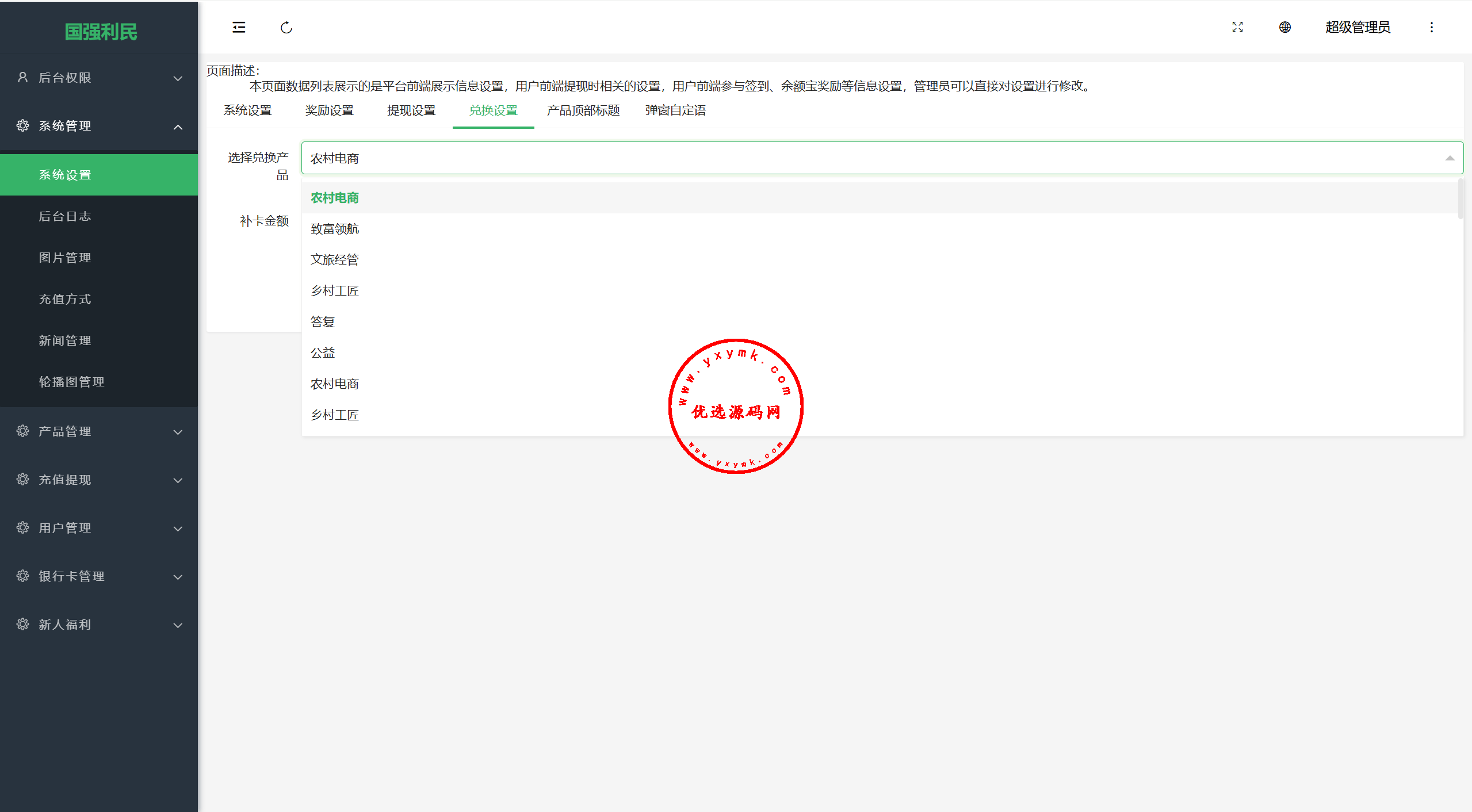Expand the 充值提现 chevron

pos(178,480)
